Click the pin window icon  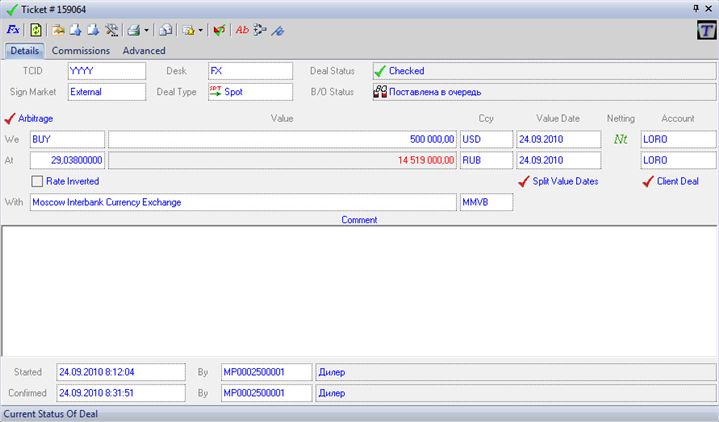(x=696, y=8)
